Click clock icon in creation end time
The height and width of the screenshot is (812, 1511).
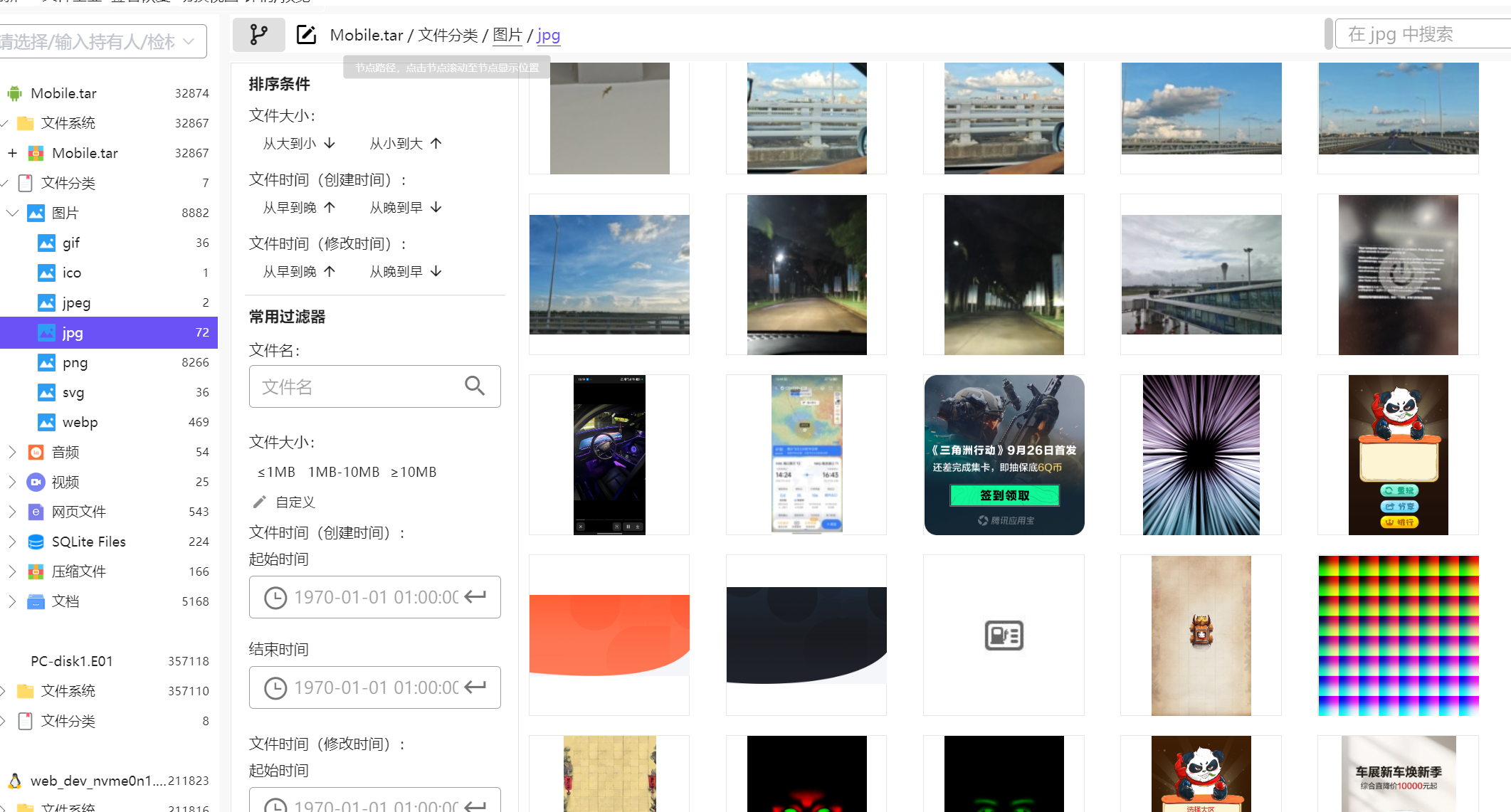click(275, 687)
